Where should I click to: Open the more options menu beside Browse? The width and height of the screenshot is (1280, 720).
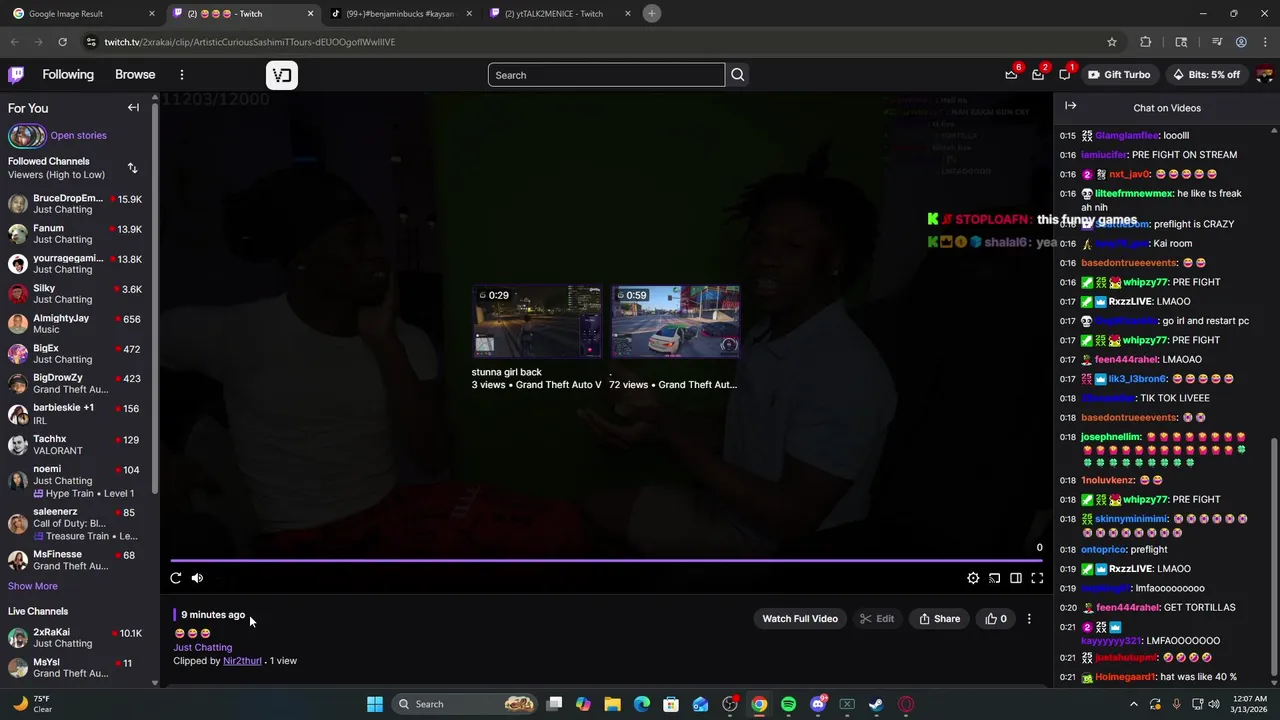(x=182, y=75)
